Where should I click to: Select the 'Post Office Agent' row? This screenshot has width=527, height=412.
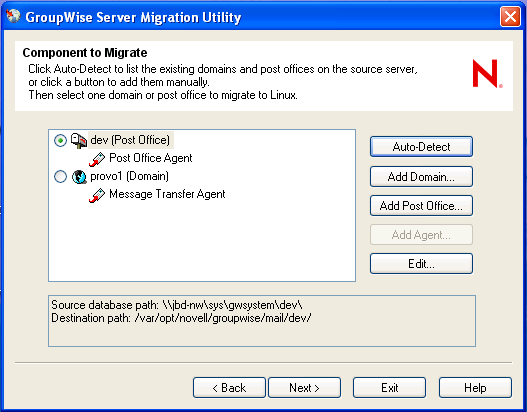pos(151,158)
